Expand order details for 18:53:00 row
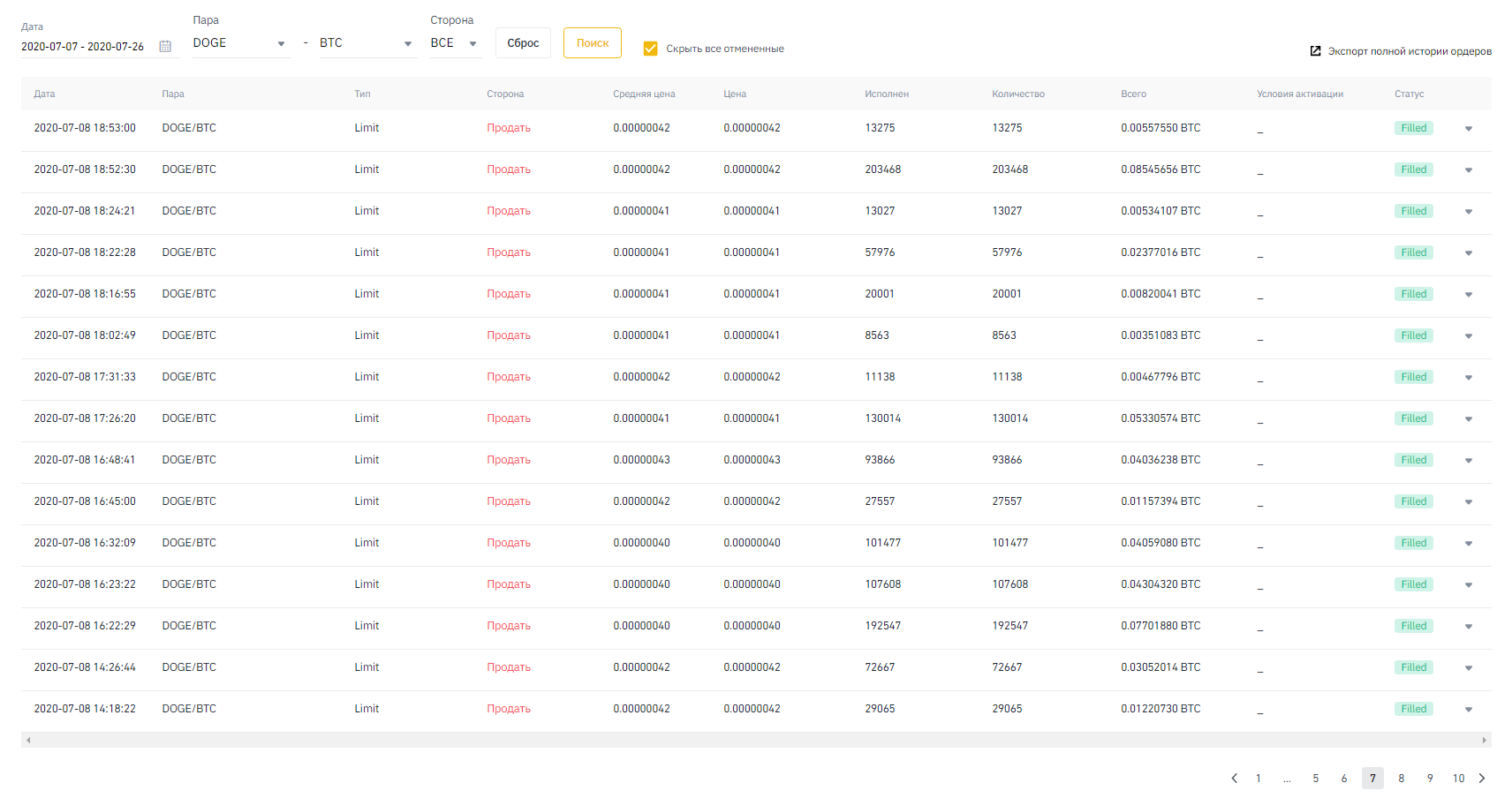Image resolution: width=1512 pixels, height=798 pixels. pos(1469,129)
